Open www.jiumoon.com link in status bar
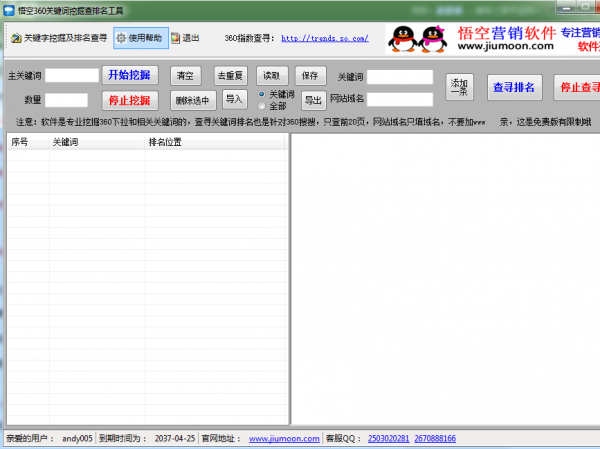The image size is (600, 449). [284, 438]
